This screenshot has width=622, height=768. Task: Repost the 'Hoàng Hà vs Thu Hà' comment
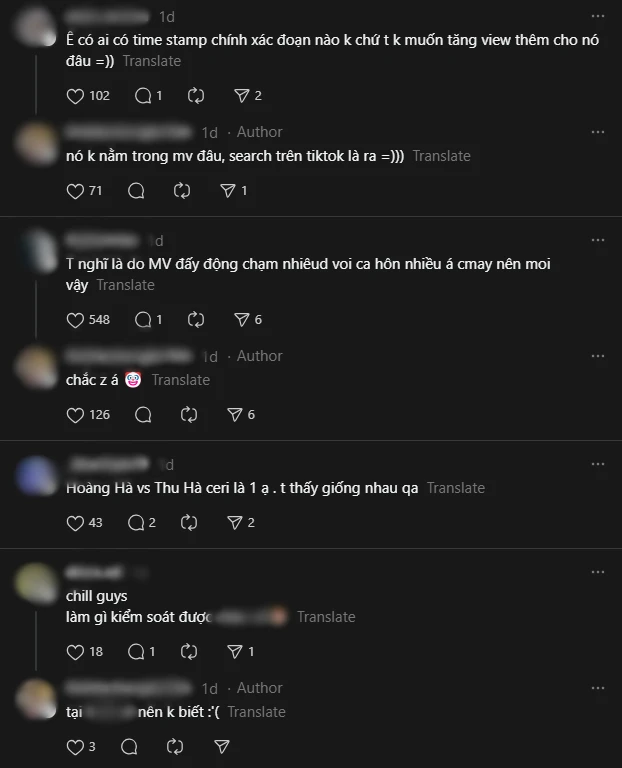189,523
